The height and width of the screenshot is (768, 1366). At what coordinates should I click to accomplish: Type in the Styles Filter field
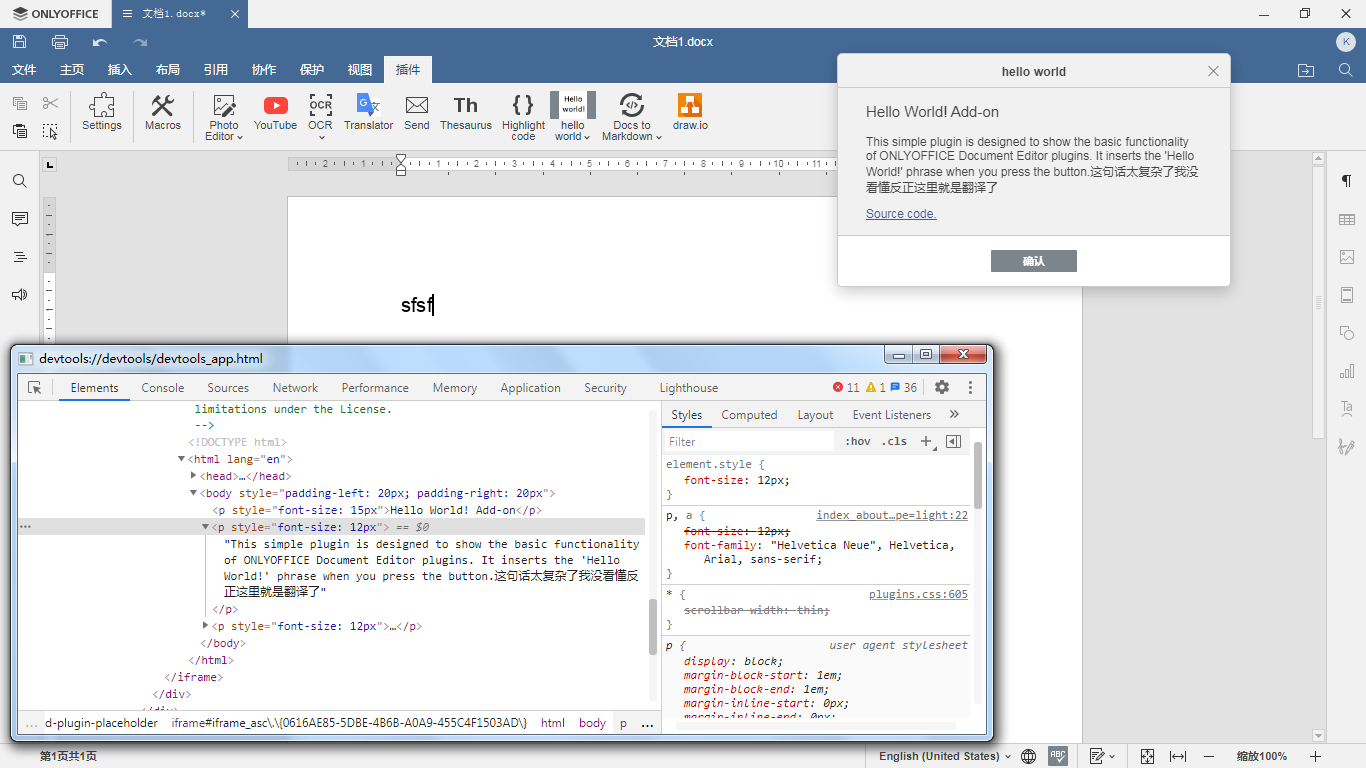click(x=749, y=441)
